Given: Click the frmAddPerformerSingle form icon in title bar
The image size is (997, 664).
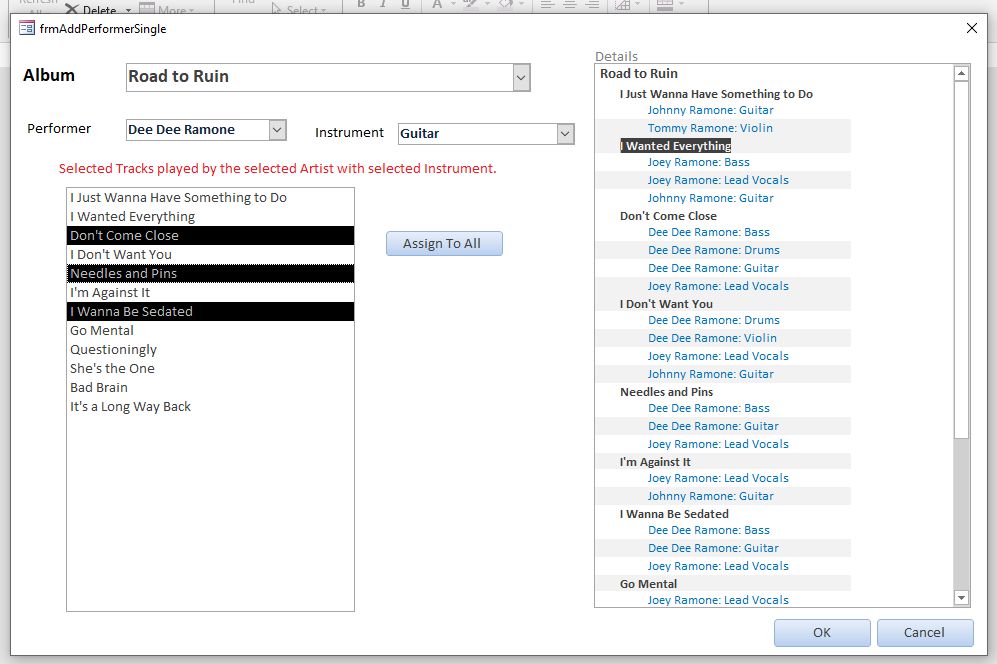Looking at the screenshot, I should pyautogui.click(x=27, y=28).
